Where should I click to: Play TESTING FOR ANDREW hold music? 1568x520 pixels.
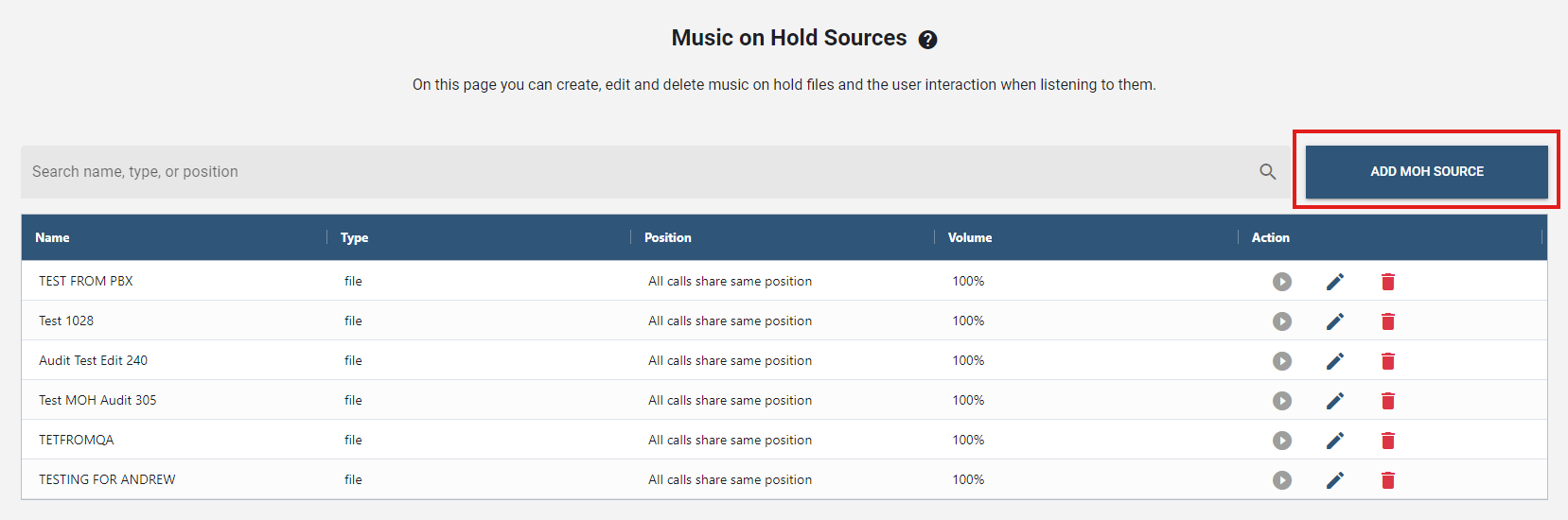click(1281, 480)
